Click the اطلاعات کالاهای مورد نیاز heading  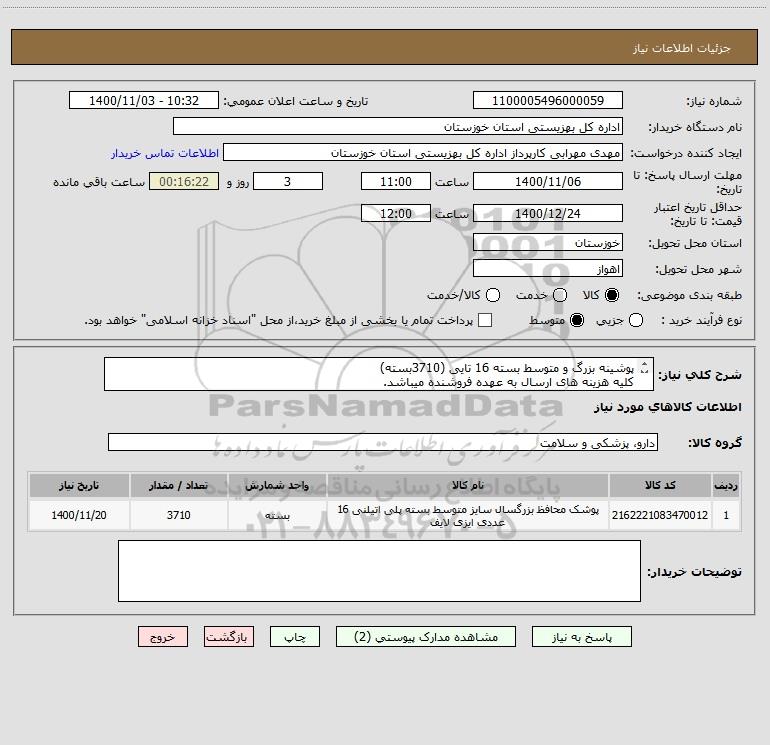pyautogui.click(x=667, y=407)
